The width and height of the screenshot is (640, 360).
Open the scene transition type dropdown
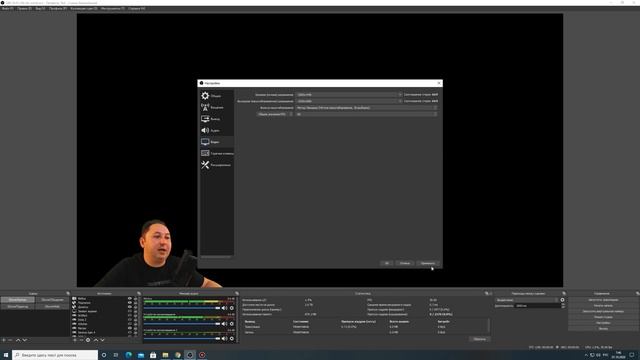(526, 300)
